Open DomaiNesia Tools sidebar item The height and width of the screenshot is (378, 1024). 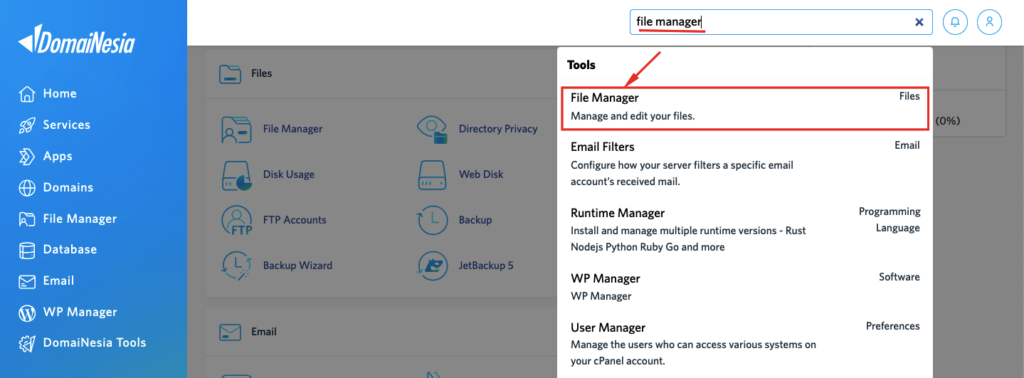(x=82, y=343)
